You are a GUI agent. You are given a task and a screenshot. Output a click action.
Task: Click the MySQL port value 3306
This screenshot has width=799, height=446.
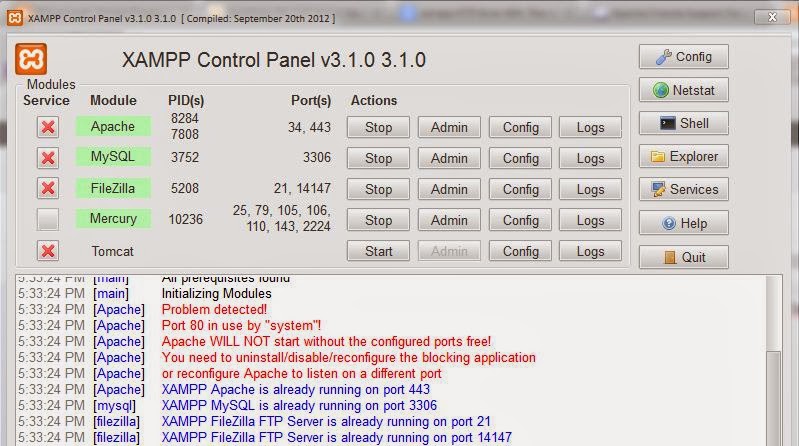317,158
